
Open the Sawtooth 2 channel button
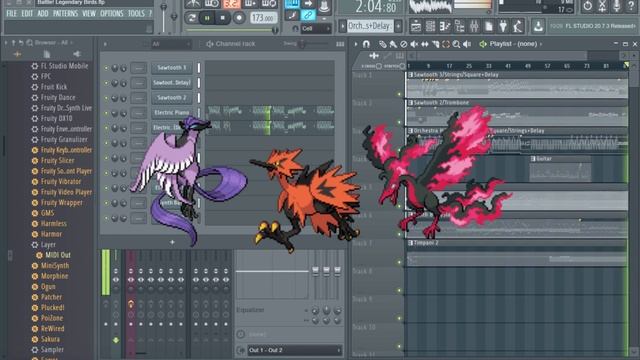(172, 98)
